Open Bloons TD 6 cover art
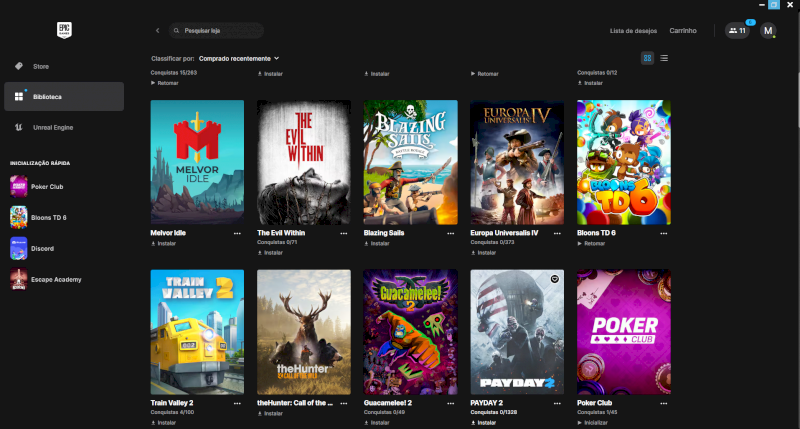Viewport: 800px width, 429px height. (x=623, y=162)
